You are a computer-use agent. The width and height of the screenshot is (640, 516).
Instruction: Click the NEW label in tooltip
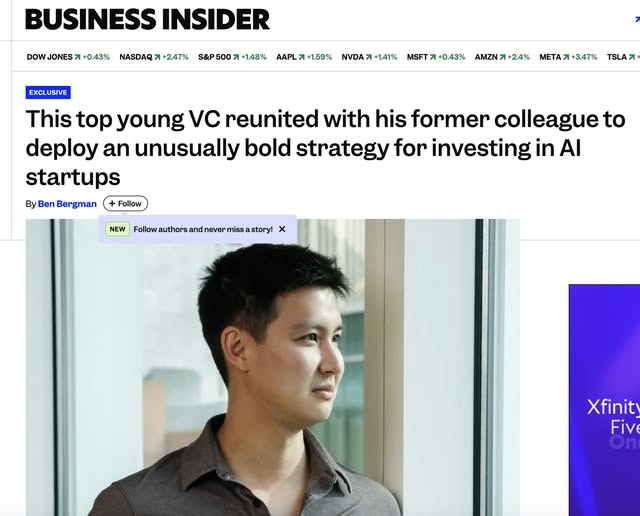point(117,229)
